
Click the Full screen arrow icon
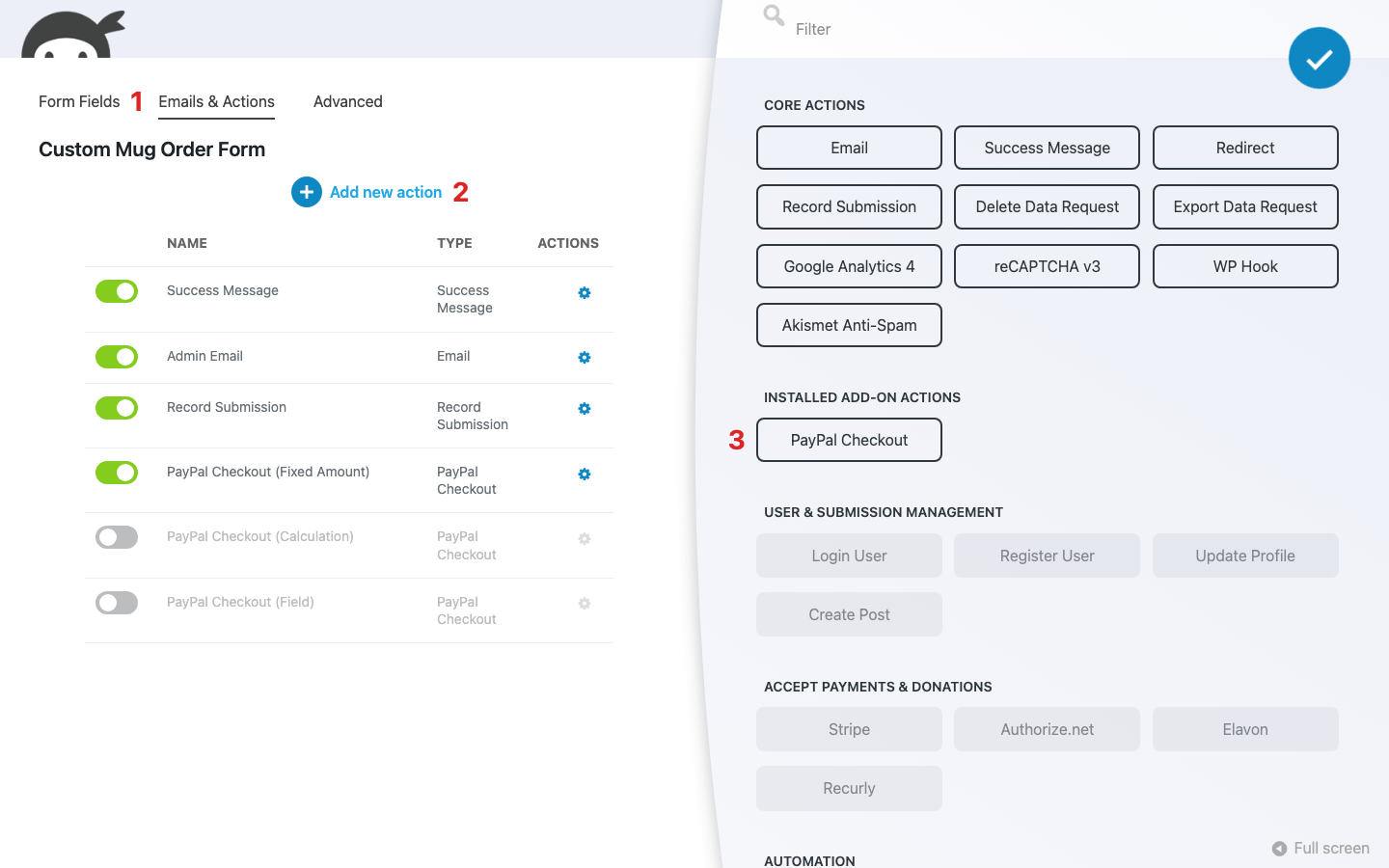[1279, 849]
